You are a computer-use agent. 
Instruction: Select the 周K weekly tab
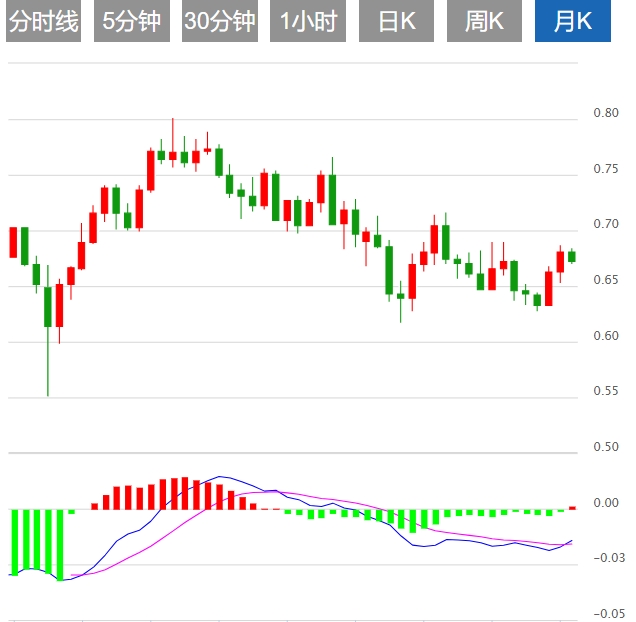click(484, 22)
